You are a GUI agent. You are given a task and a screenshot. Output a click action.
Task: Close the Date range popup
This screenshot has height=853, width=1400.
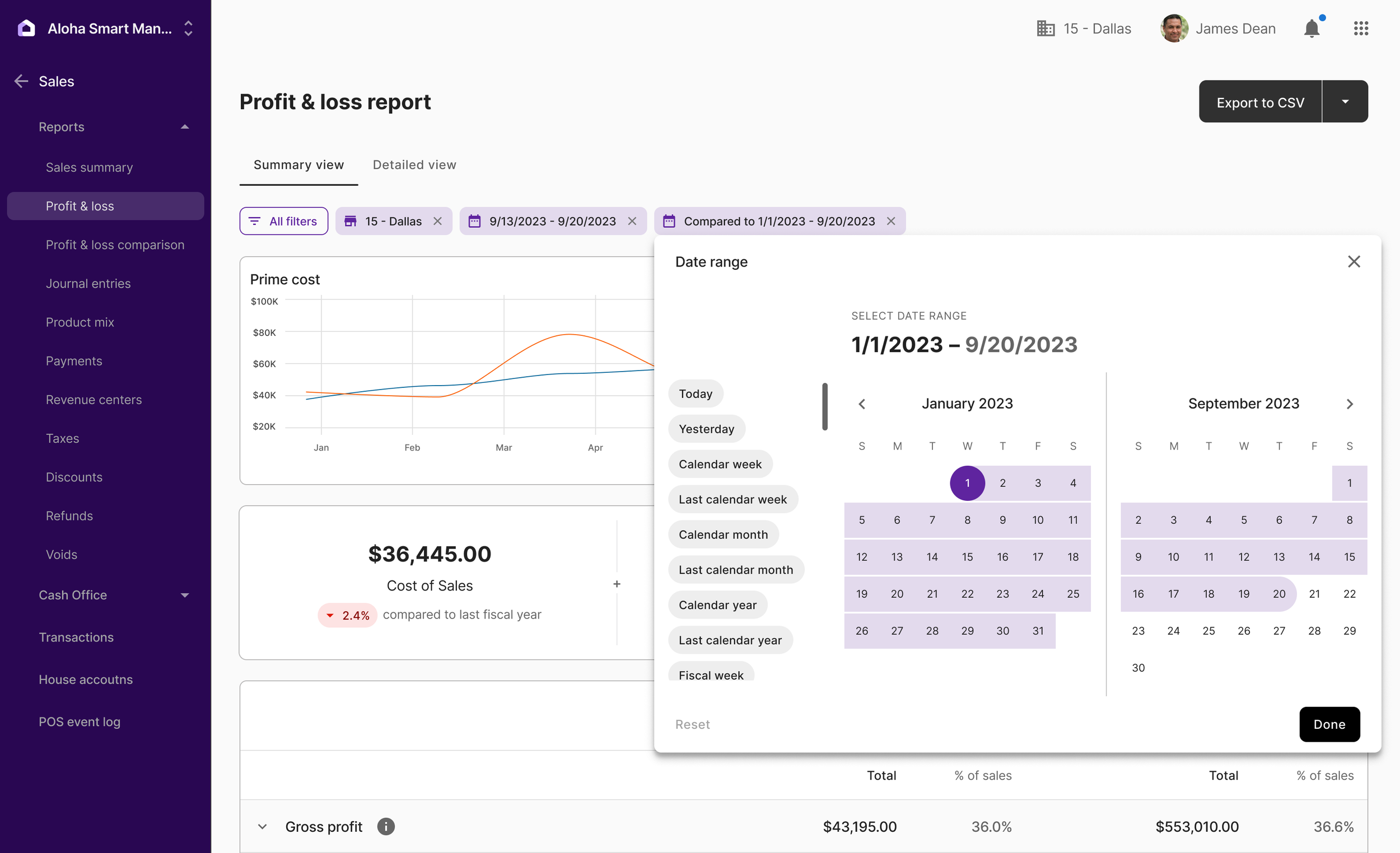pyautogui.click(x=1354, y=262)
